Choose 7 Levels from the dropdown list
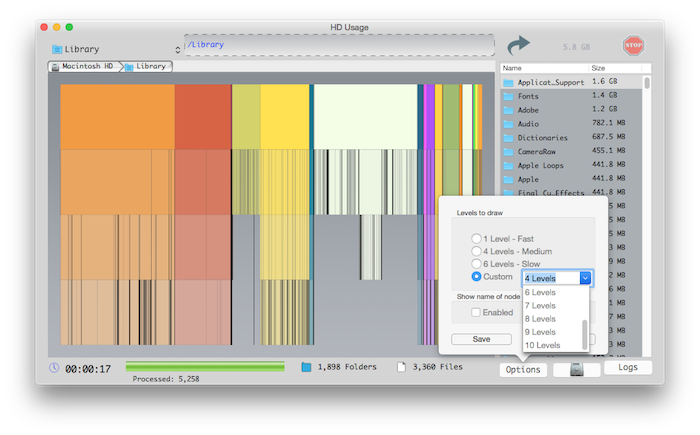This screenshot has width=700, height=435. [553, 305]
